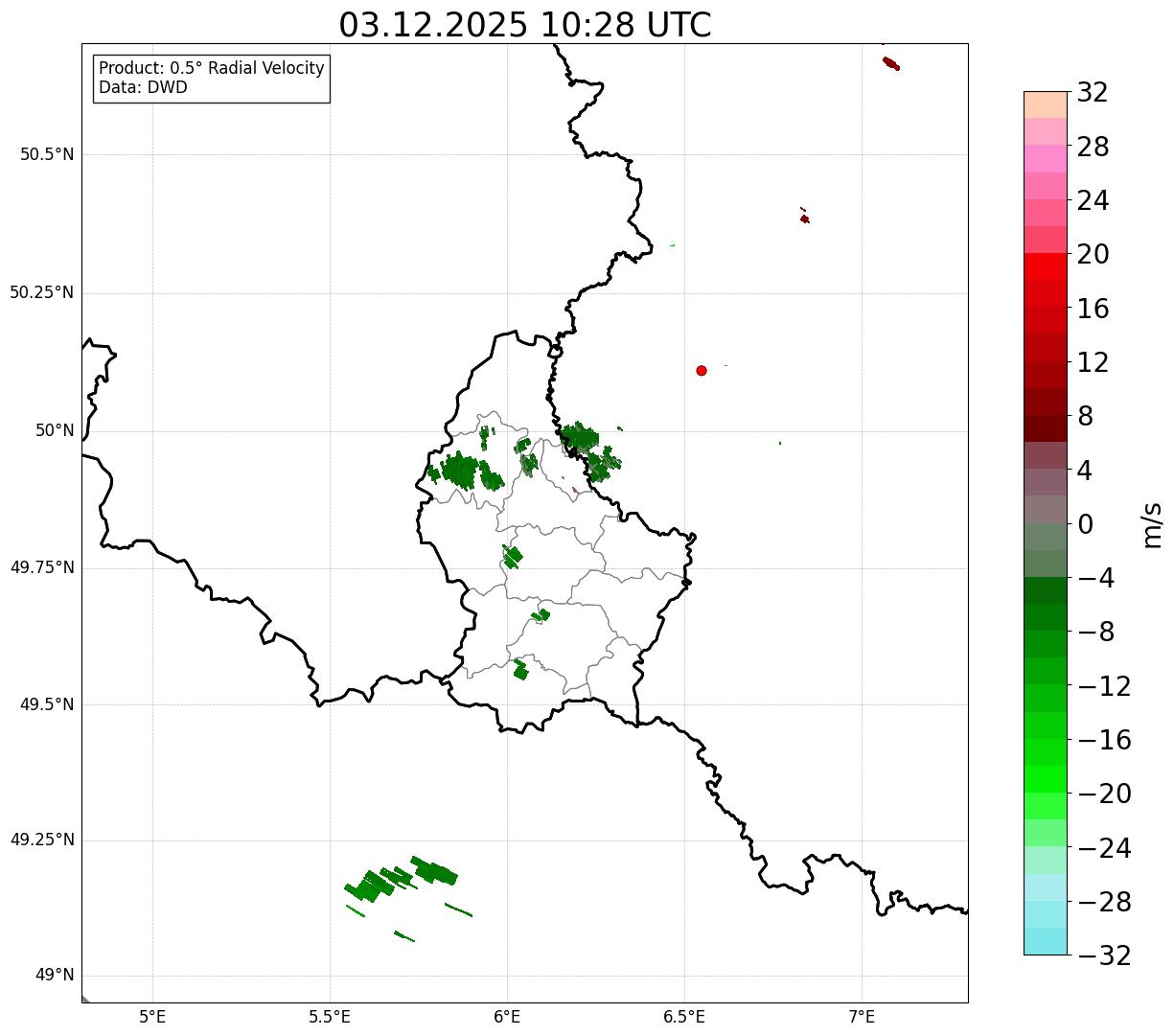Viewport: 1174px width, 1036px height.
Task: Click the colorbar label 32
Action: (1093, 93)
